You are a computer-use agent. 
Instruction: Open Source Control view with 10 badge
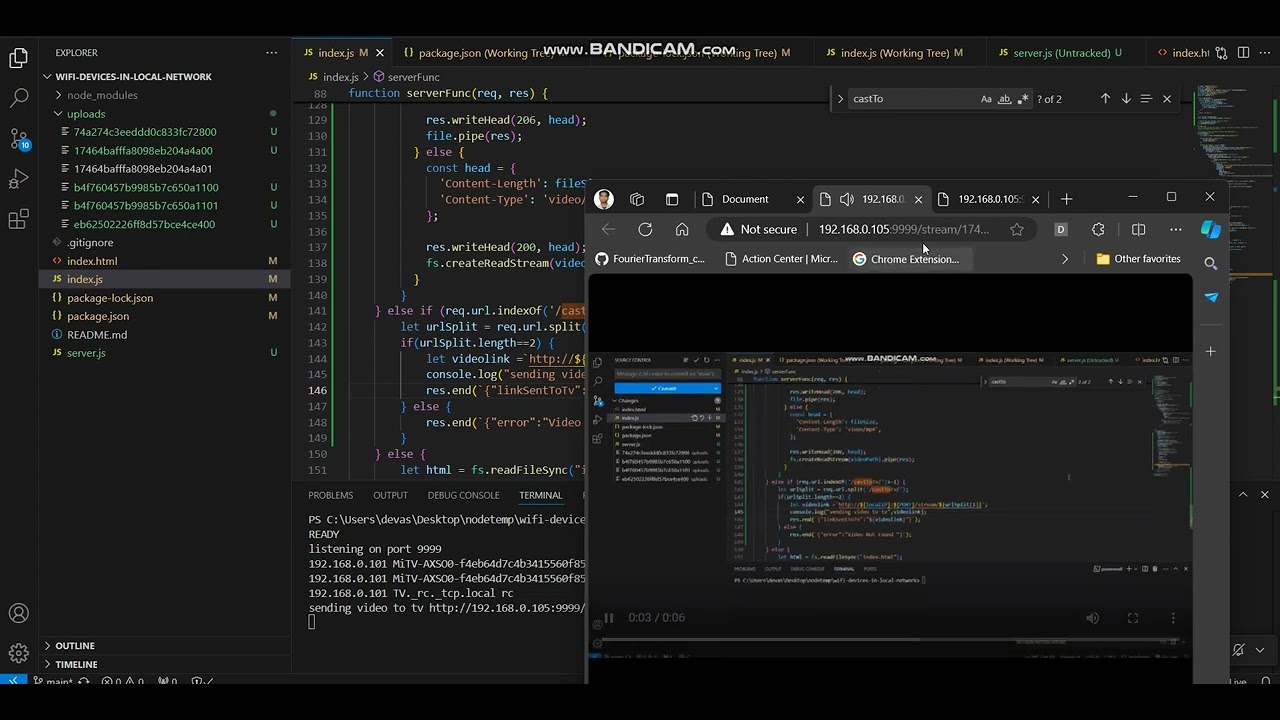coord(19,139)
